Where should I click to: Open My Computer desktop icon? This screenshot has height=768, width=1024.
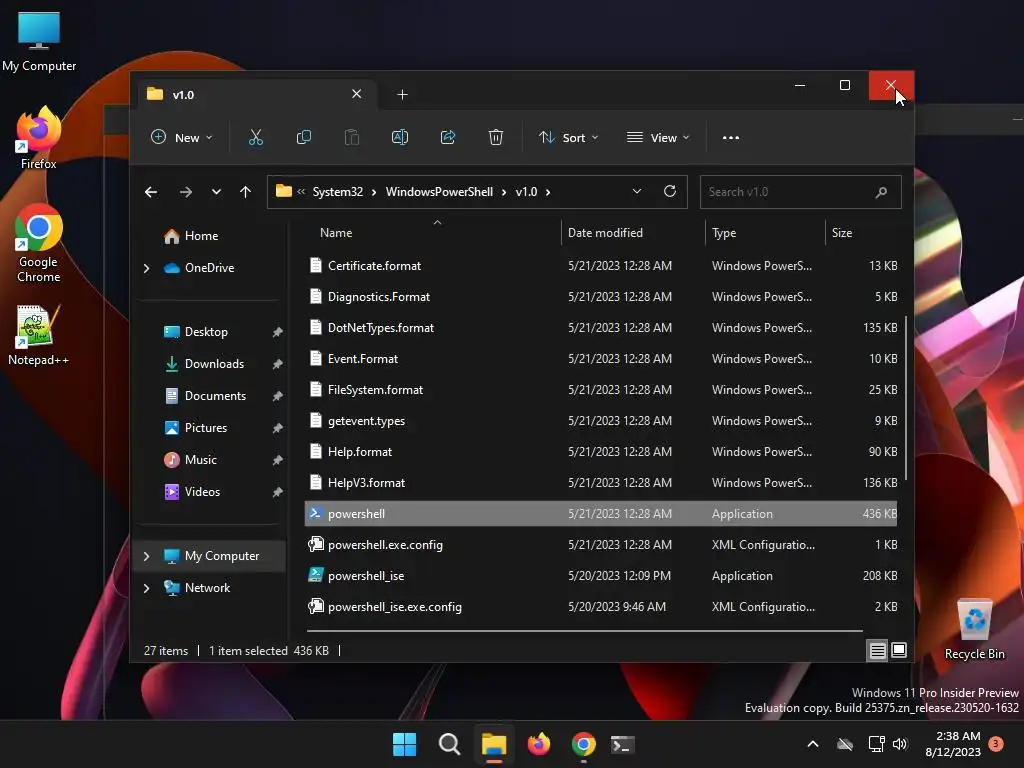(39, 40)
